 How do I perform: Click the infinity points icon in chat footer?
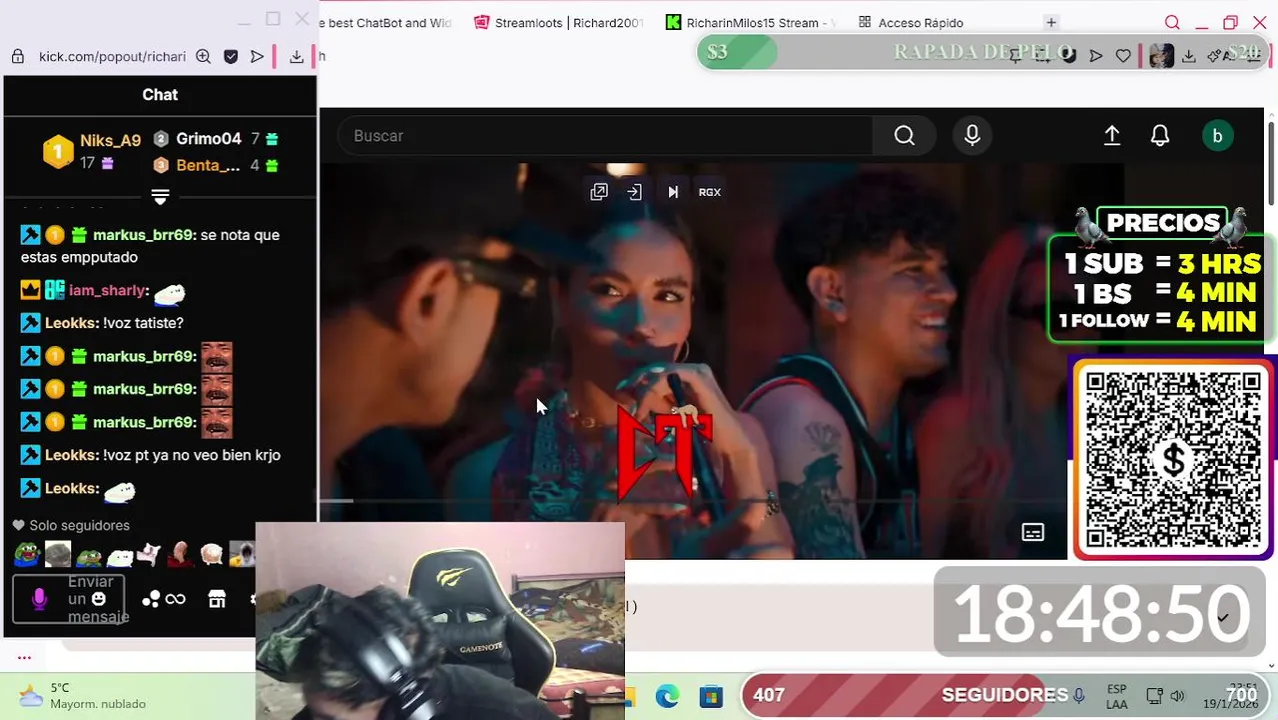click(x=175, y=599)
